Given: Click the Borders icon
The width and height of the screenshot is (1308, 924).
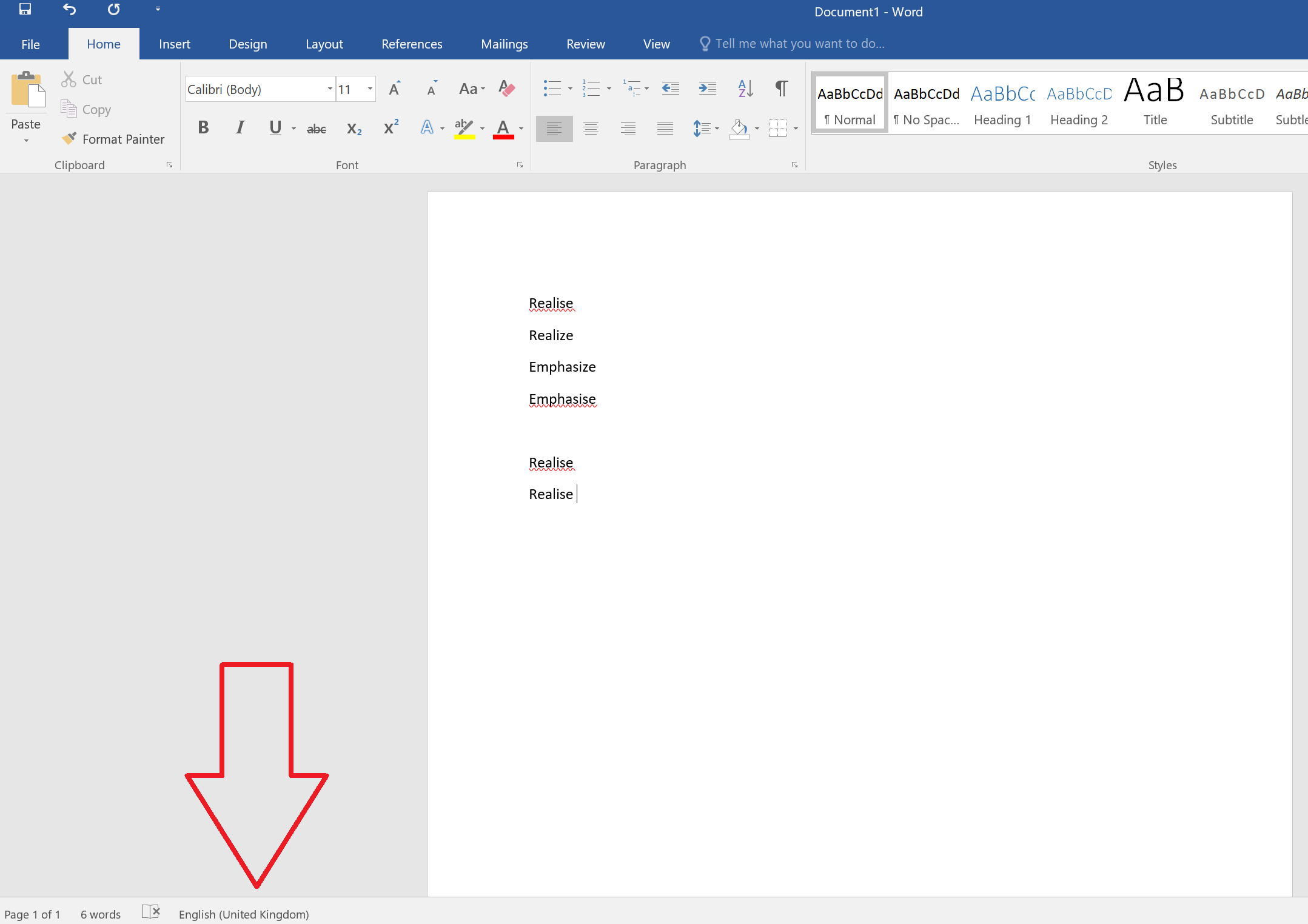Looking at the screenshot, I should tap(777, 129).
